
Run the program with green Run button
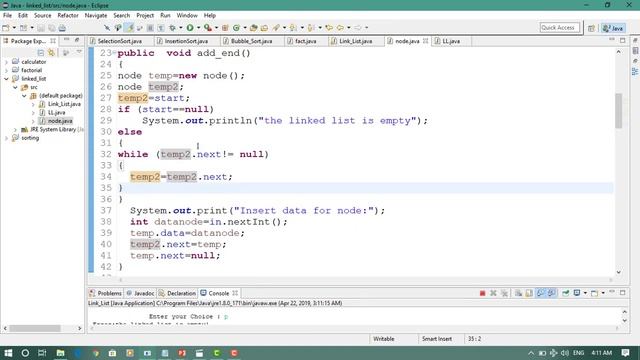coord(190,28)
